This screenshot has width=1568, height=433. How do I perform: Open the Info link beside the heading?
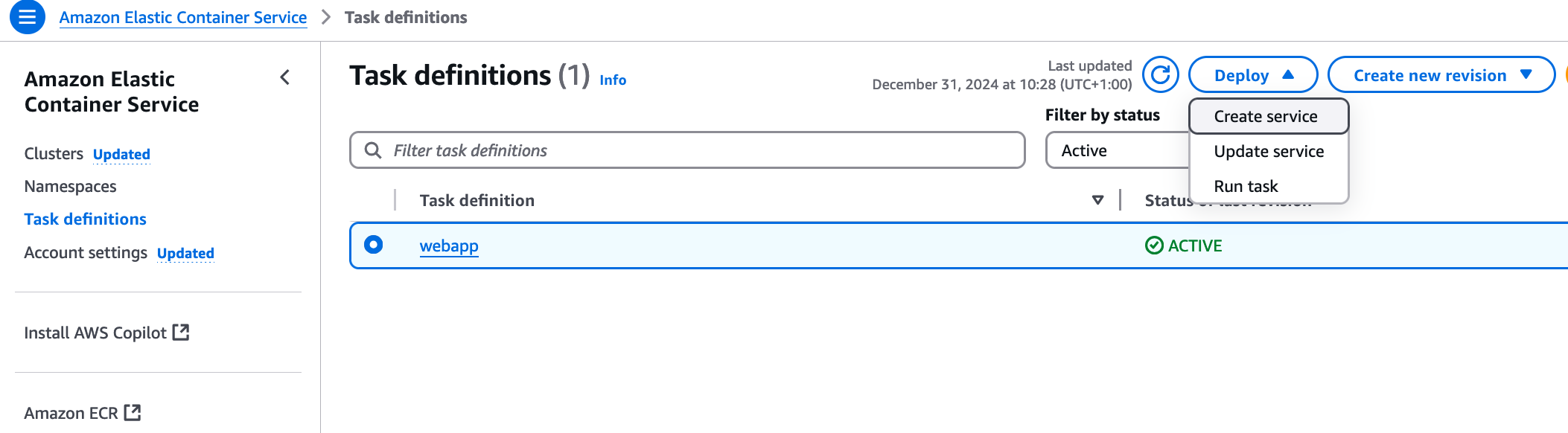click(613, 80)
